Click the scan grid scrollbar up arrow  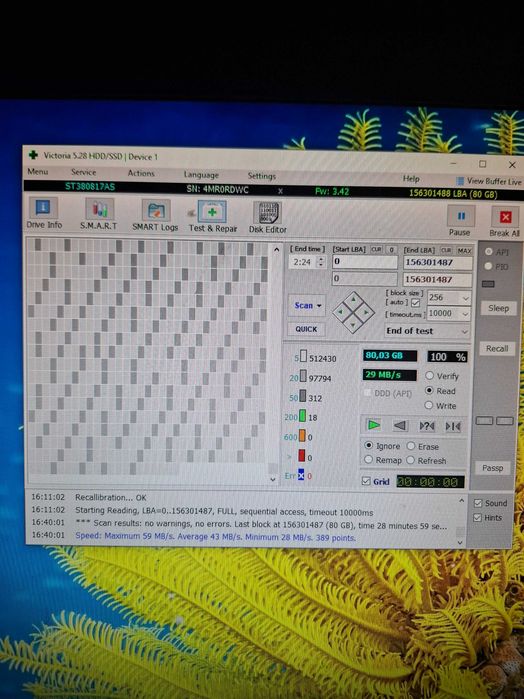pyautogui.click(x=276, y=250)
